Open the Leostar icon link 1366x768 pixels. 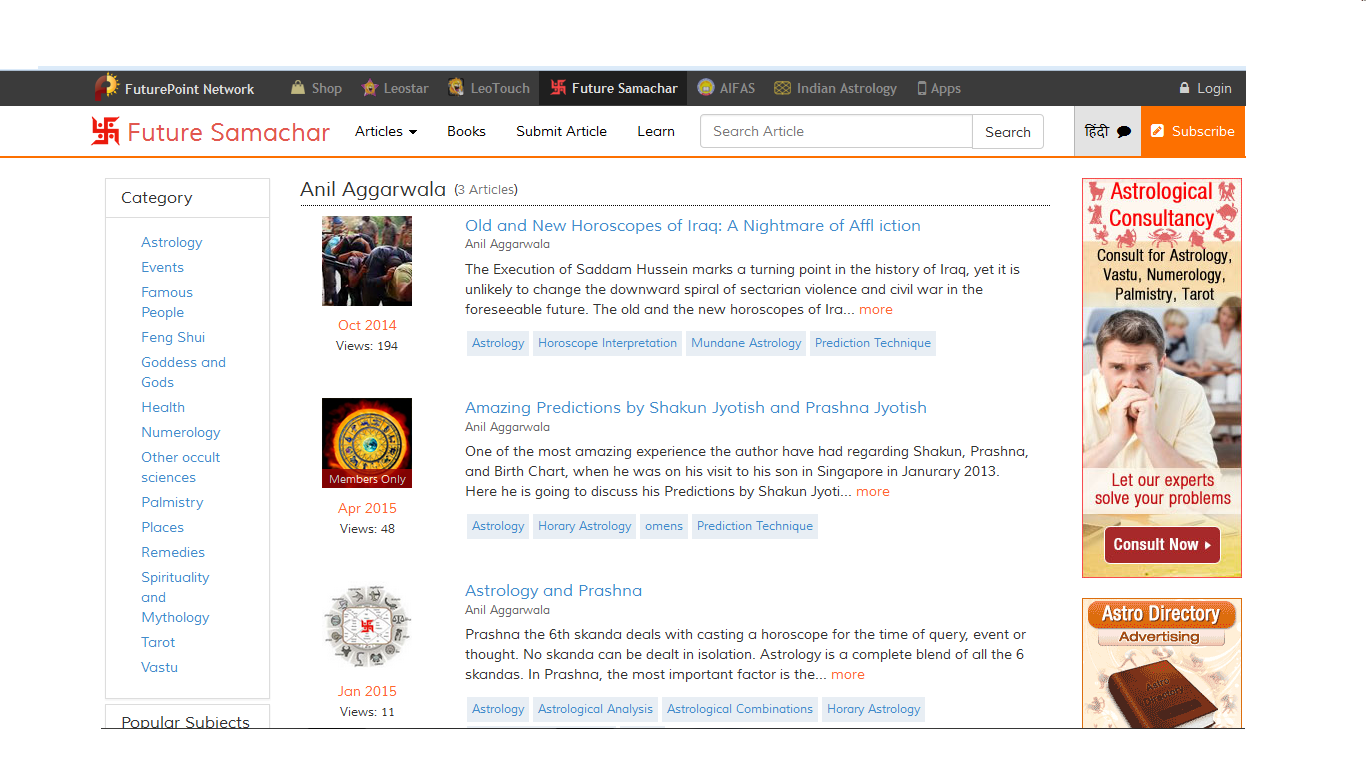[370, 88]
